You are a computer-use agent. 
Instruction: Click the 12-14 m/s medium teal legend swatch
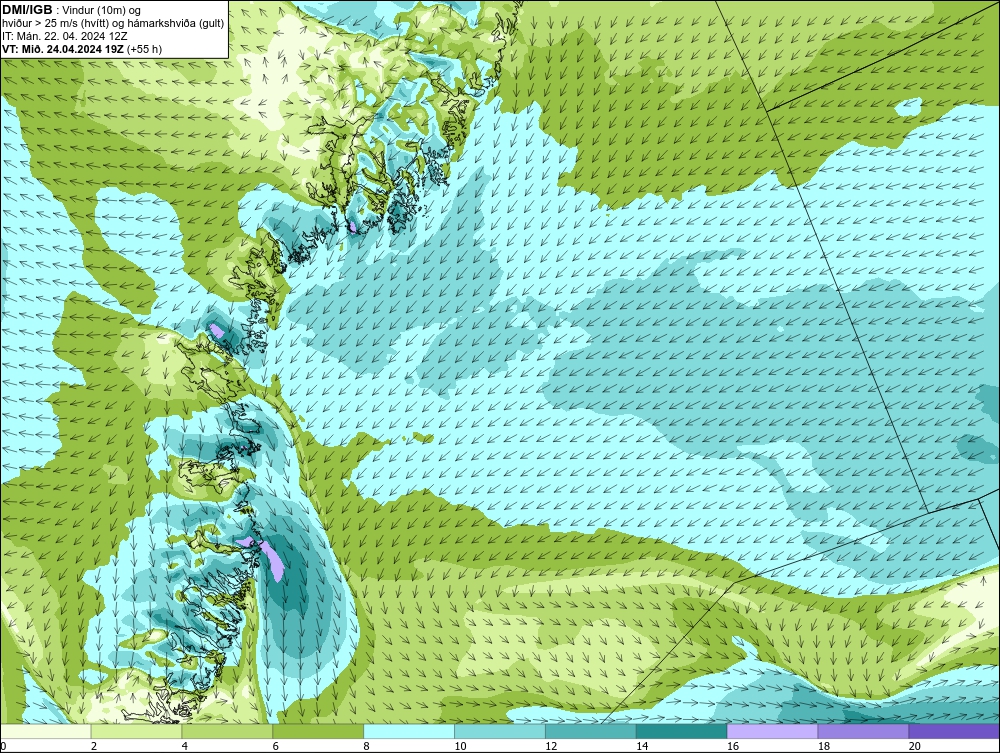coord(591,731)
